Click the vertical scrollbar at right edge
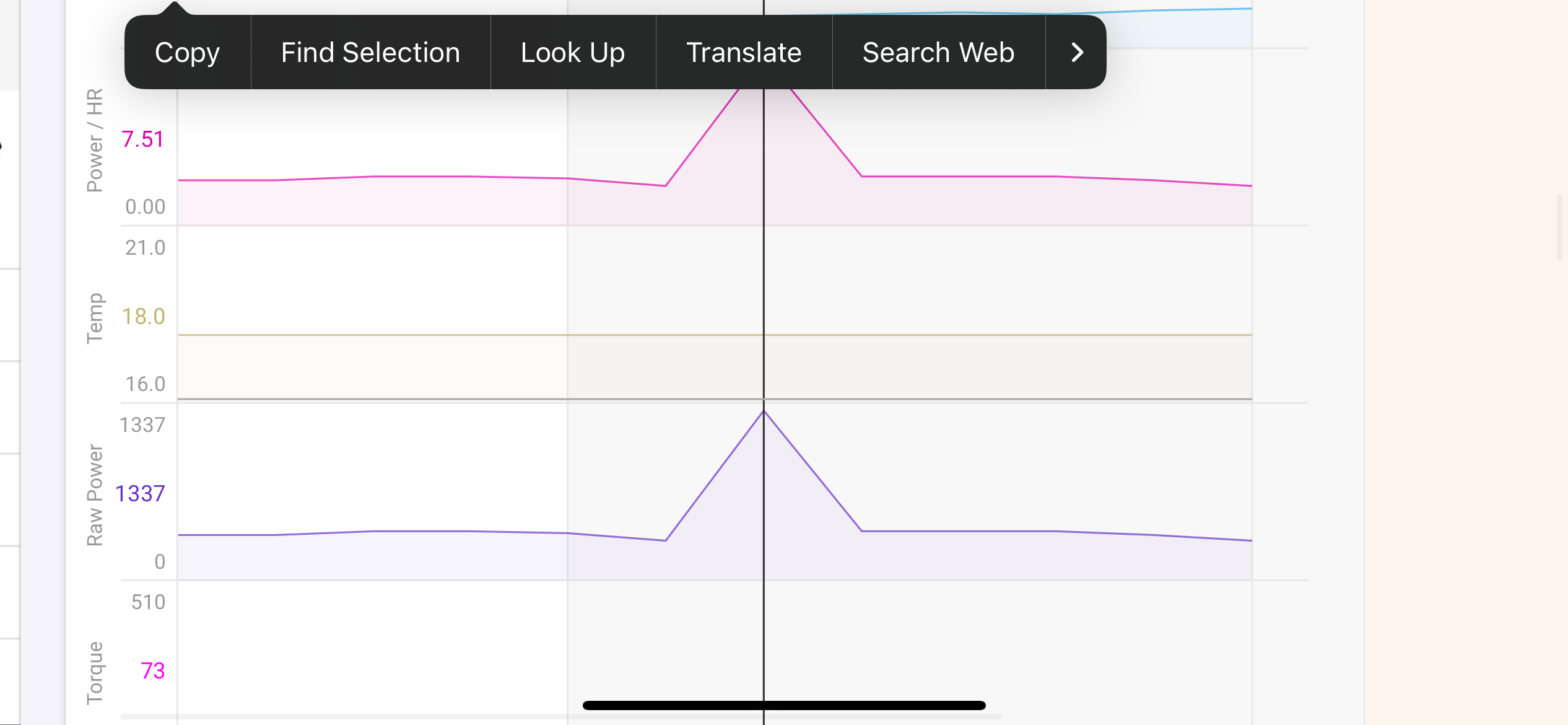1568x725 pixels. click(x=1559, y=227)
